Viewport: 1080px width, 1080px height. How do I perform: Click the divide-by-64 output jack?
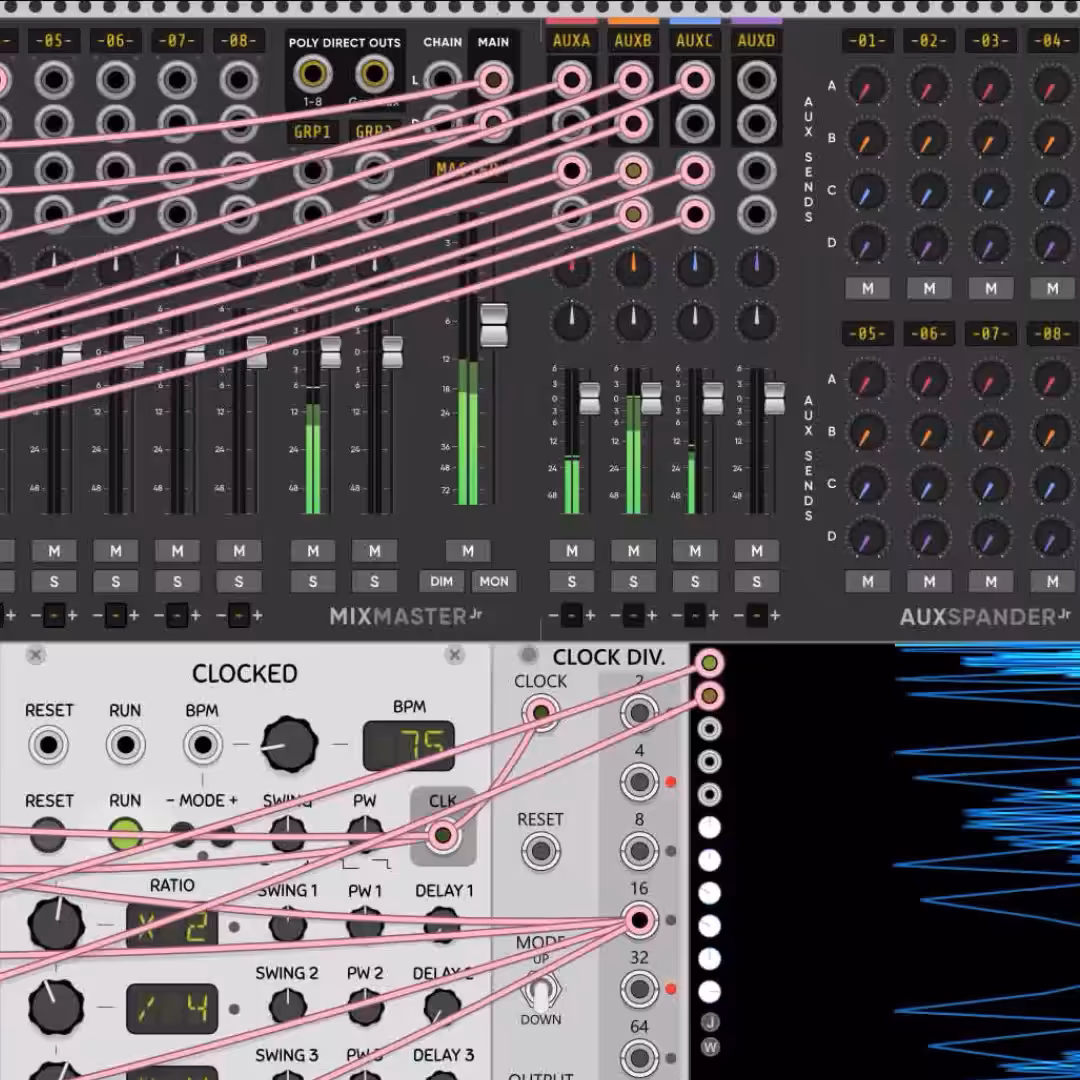tap(639, 1057)
